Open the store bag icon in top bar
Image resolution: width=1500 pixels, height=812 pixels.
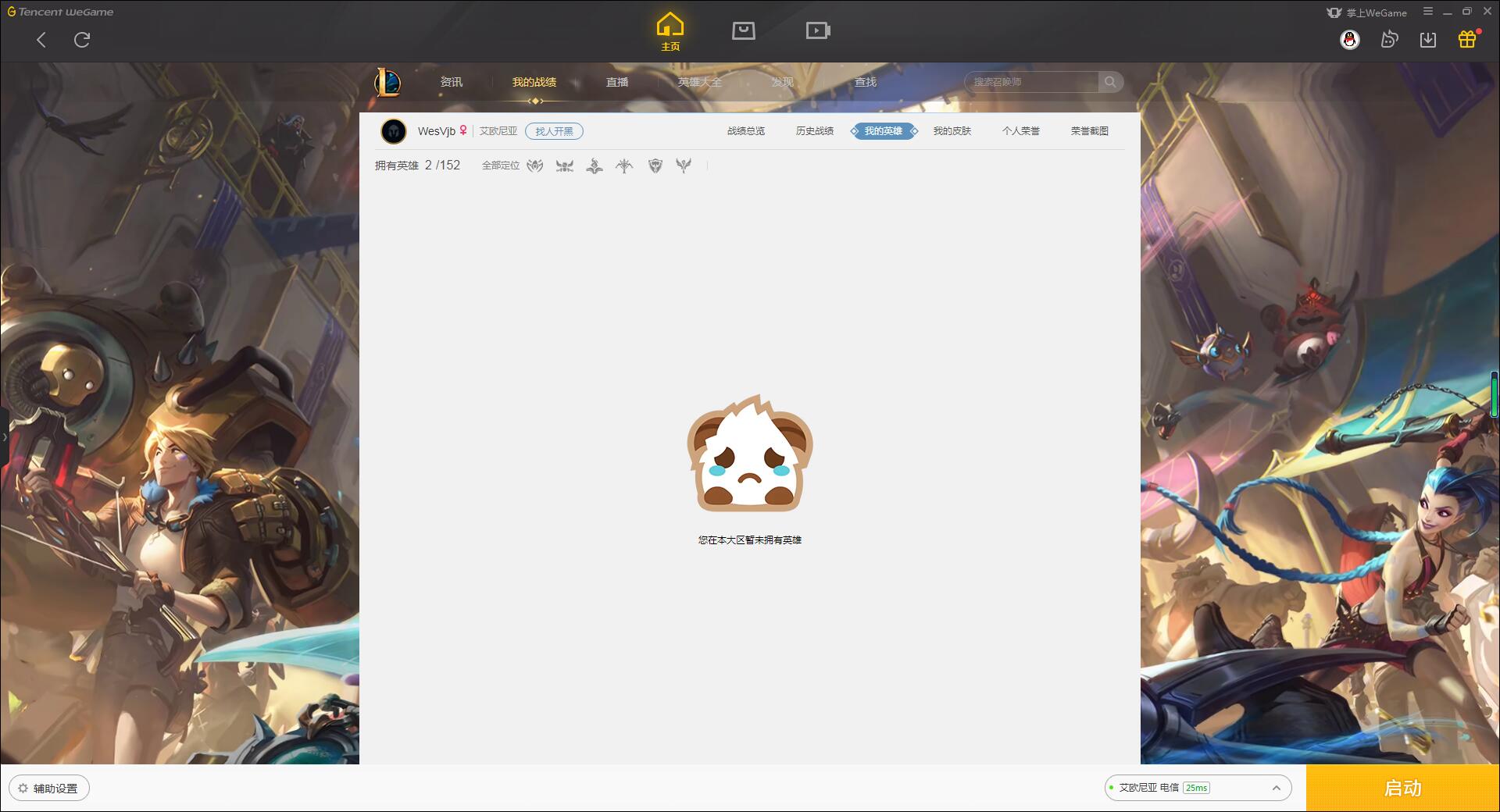(x=743, y=30)
